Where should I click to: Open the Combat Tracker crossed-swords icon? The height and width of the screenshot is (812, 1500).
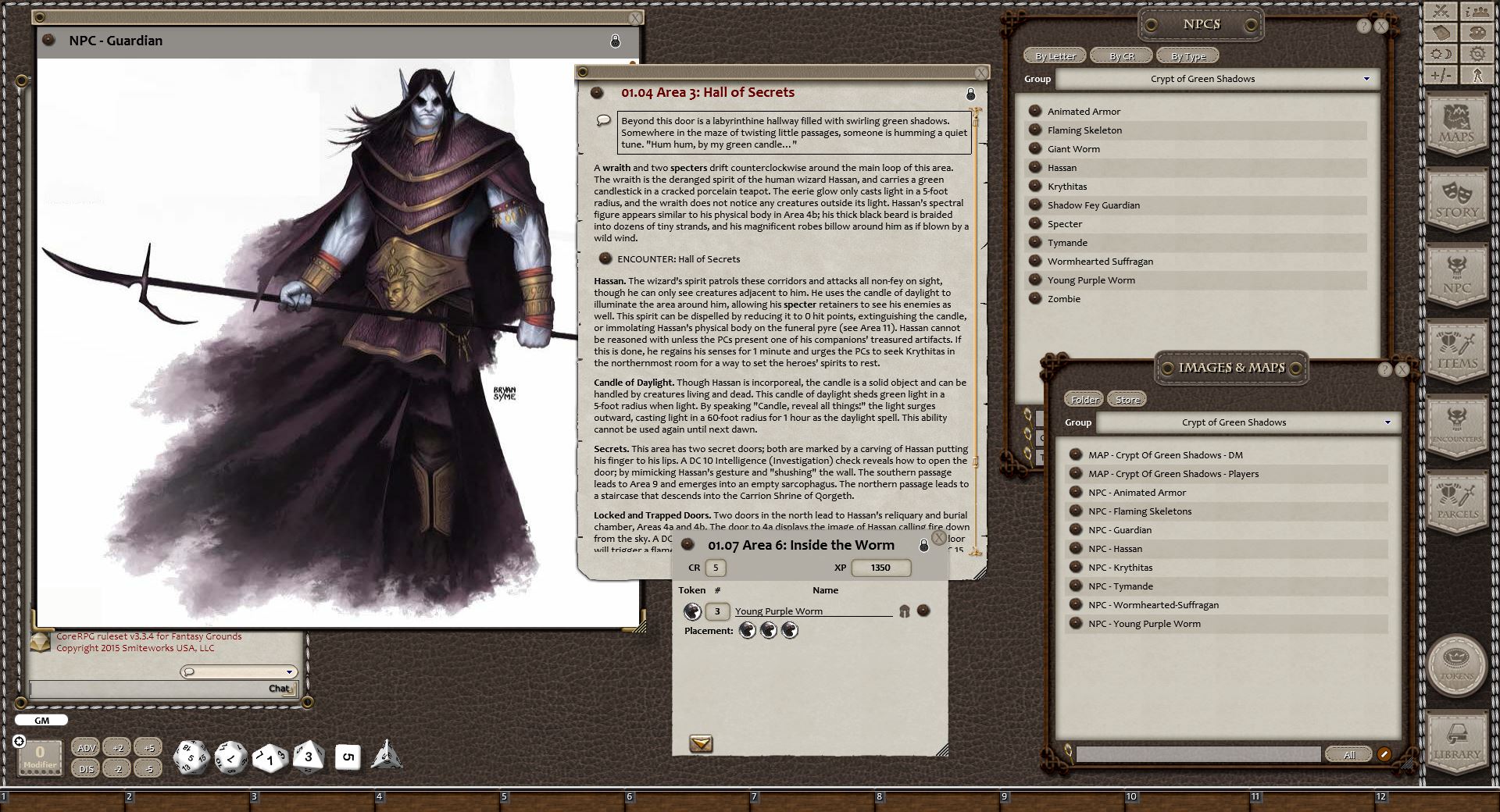[x=1441, y=12]
